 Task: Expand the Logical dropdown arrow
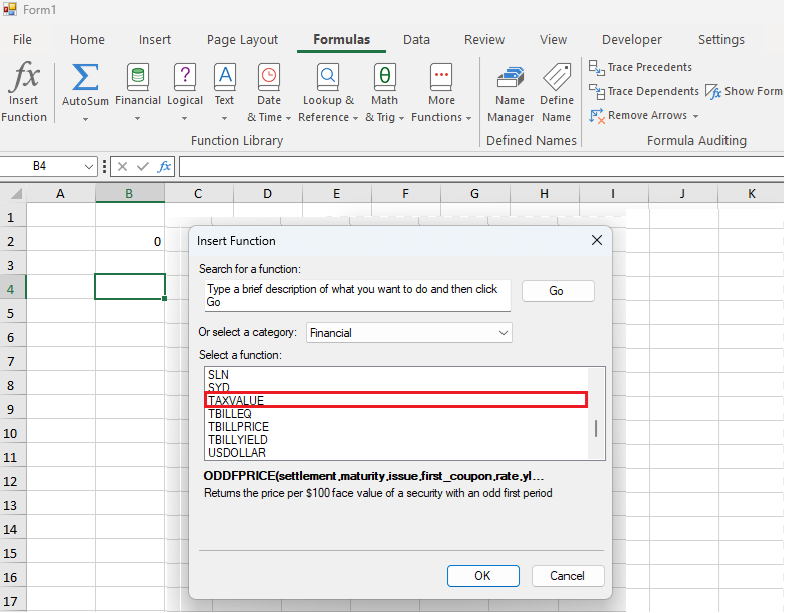(185, 119)
